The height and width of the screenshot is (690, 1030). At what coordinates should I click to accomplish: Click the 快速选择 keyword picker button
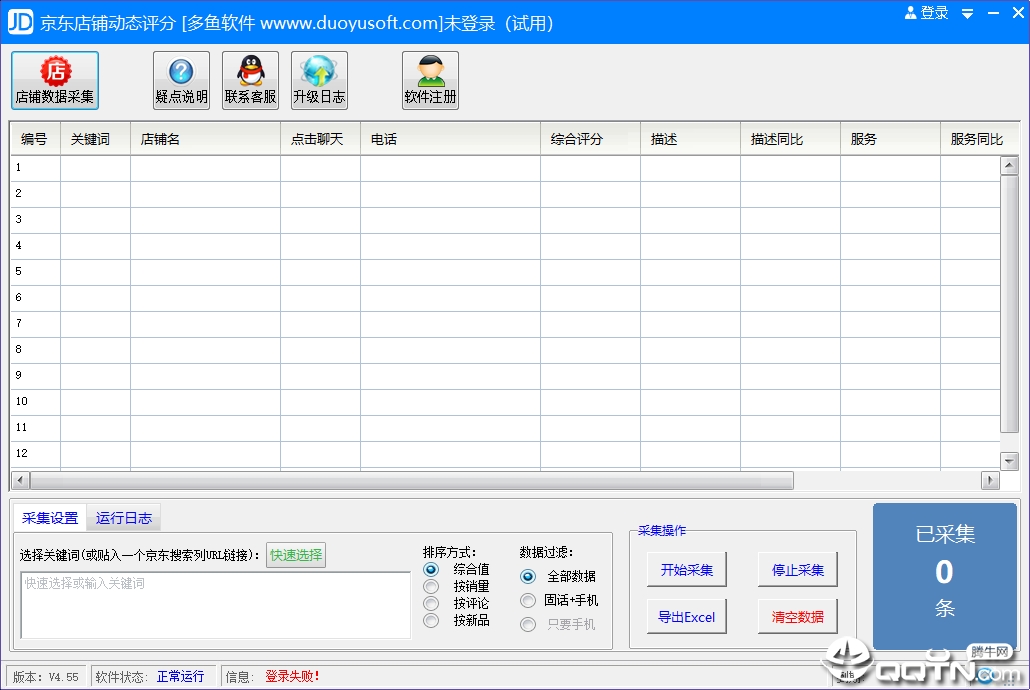[x=296, y=555]
